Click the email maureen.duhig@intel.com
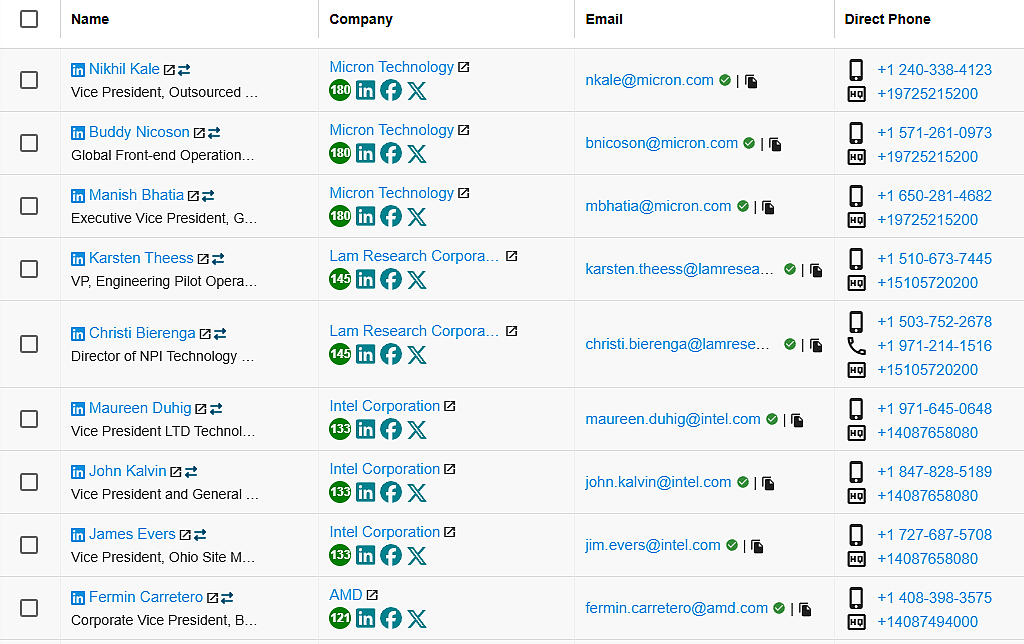This screenshot has width=1024, height=644. click(671, 419)
